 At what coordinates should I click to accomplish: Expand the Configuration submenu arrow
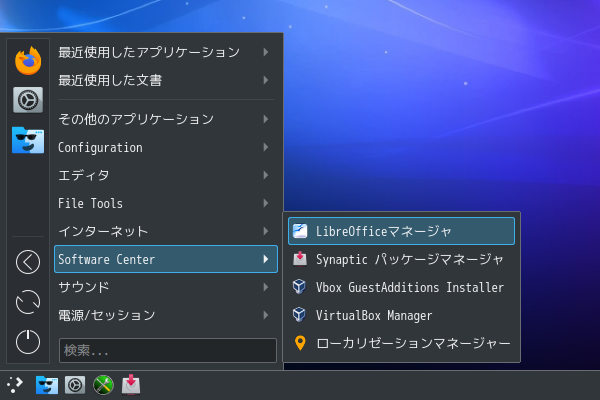266,147
